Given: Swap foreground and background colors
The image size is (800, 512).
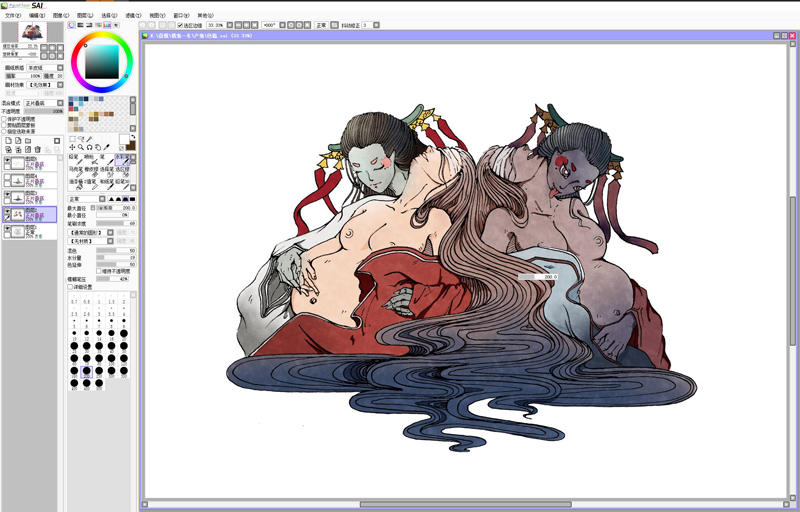Looking at the screenshot, I should pyautogui.click(x=133, y=137).
